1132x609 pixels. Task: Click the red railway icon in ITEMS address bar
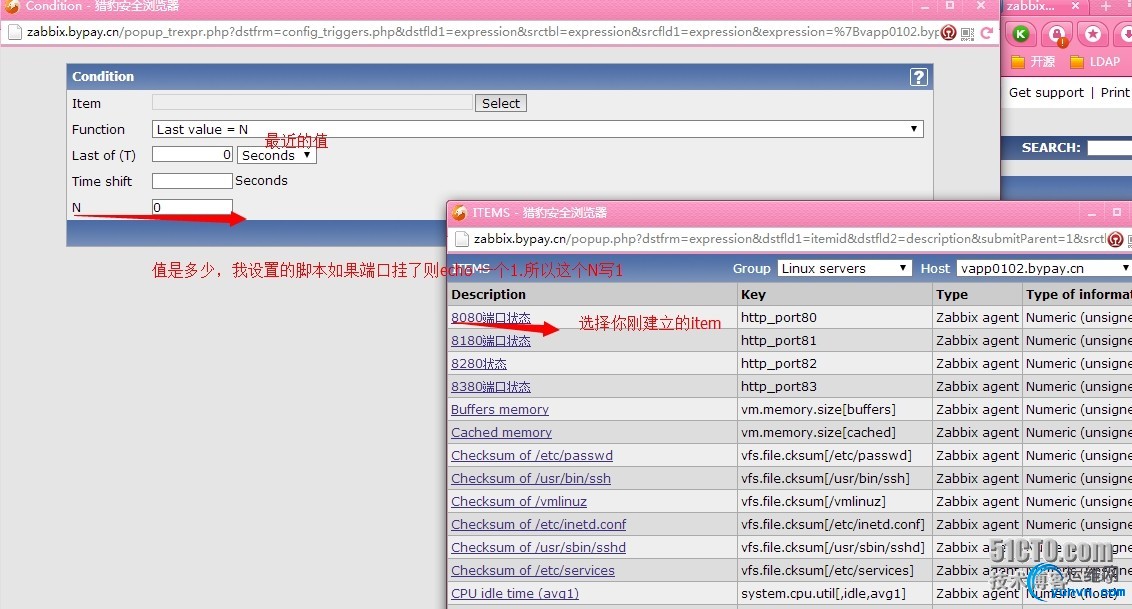tap(1115, 239)
